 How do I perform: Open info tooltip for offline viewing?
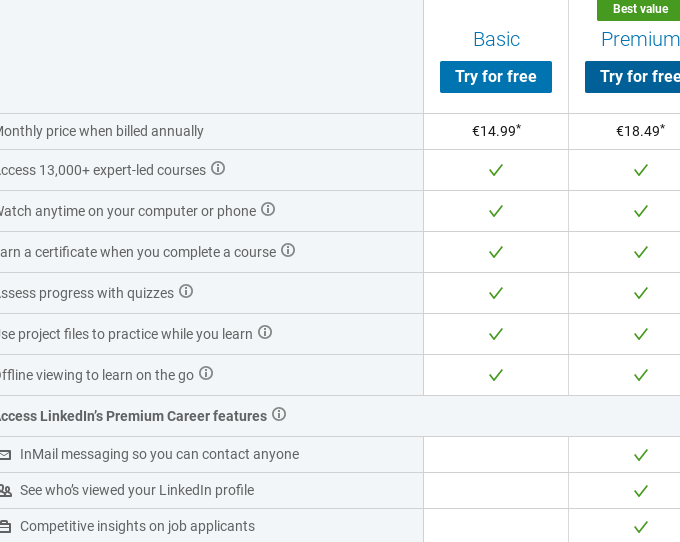click(x=206, y=374)
